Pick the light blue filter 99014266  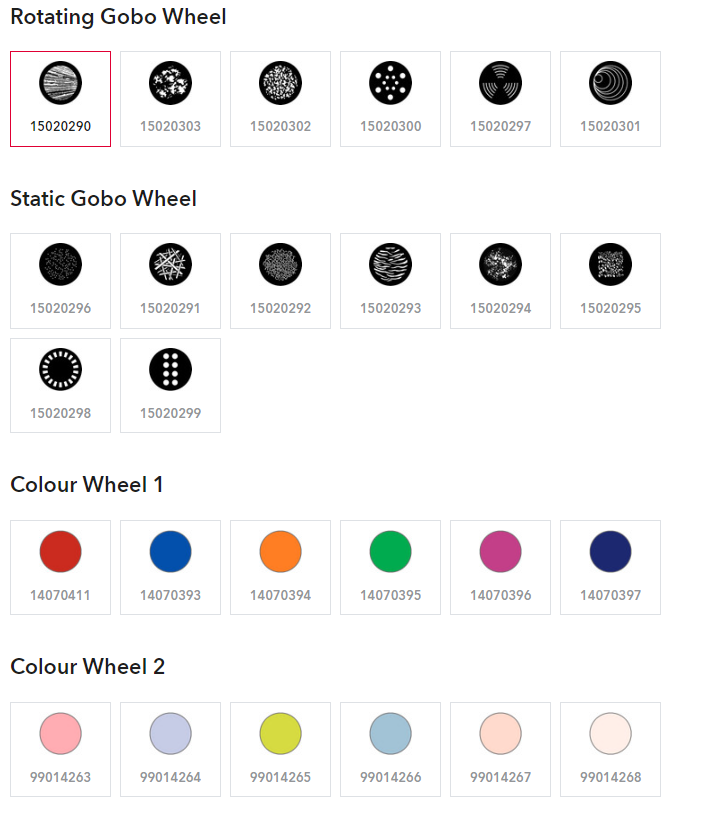pos(390,749)
